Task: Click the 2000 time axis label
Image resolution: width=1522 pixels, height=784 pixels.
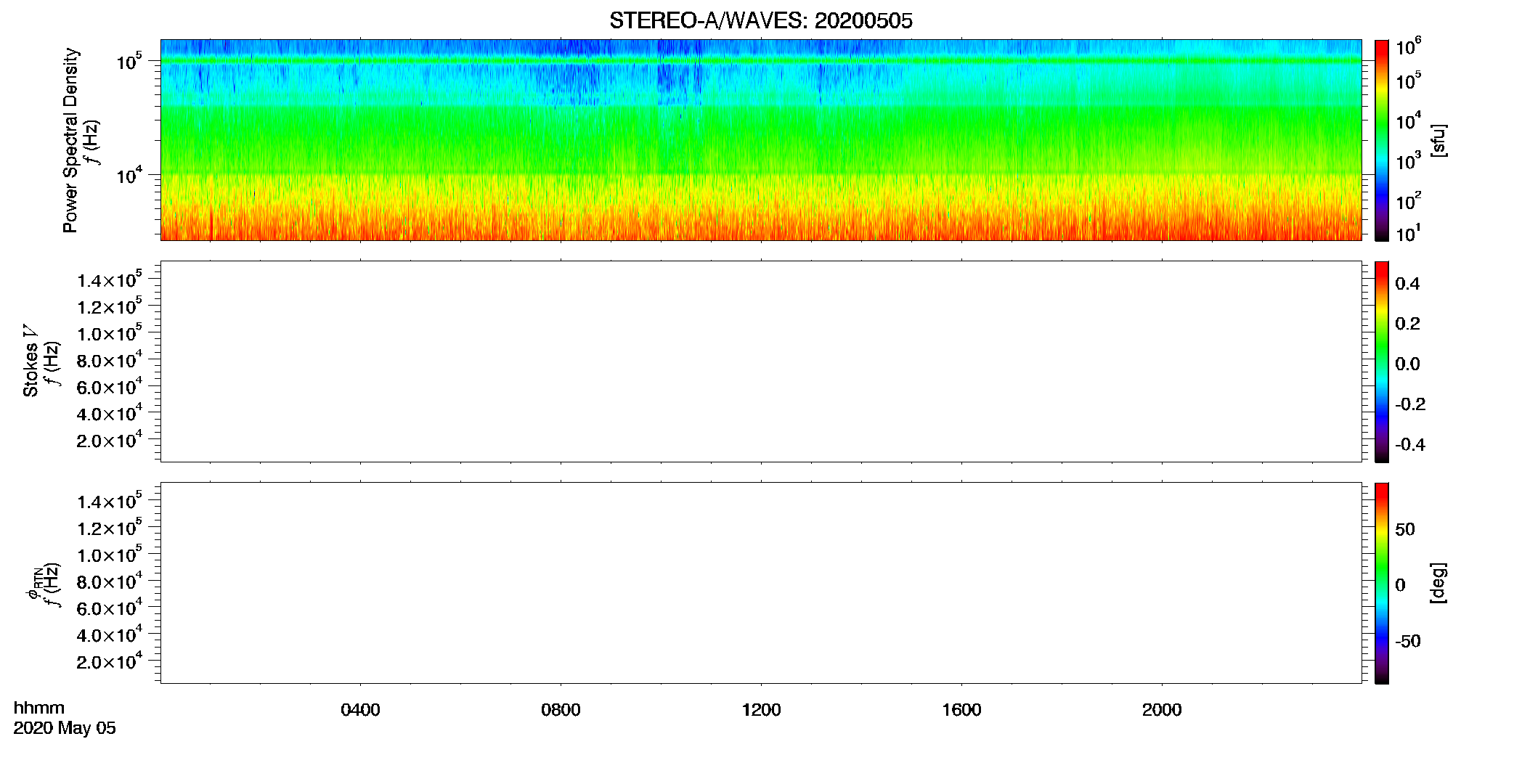Action: pos(1162,710)
